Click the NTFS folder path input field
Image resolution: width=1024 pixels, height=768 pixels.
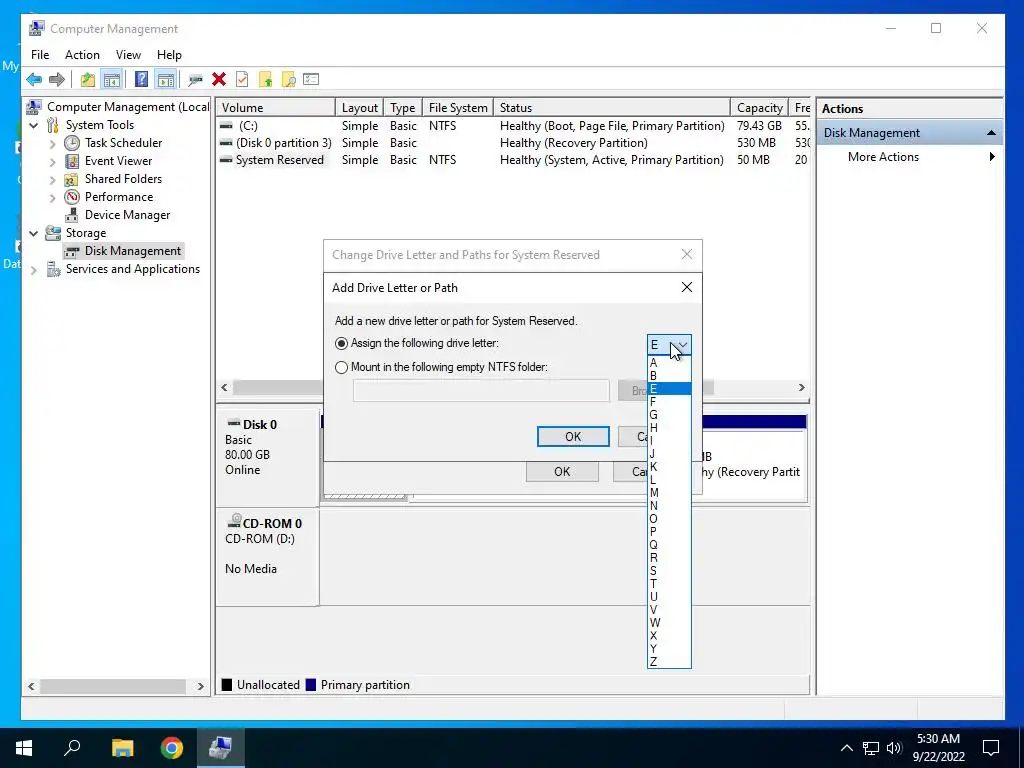coord(481,391)
